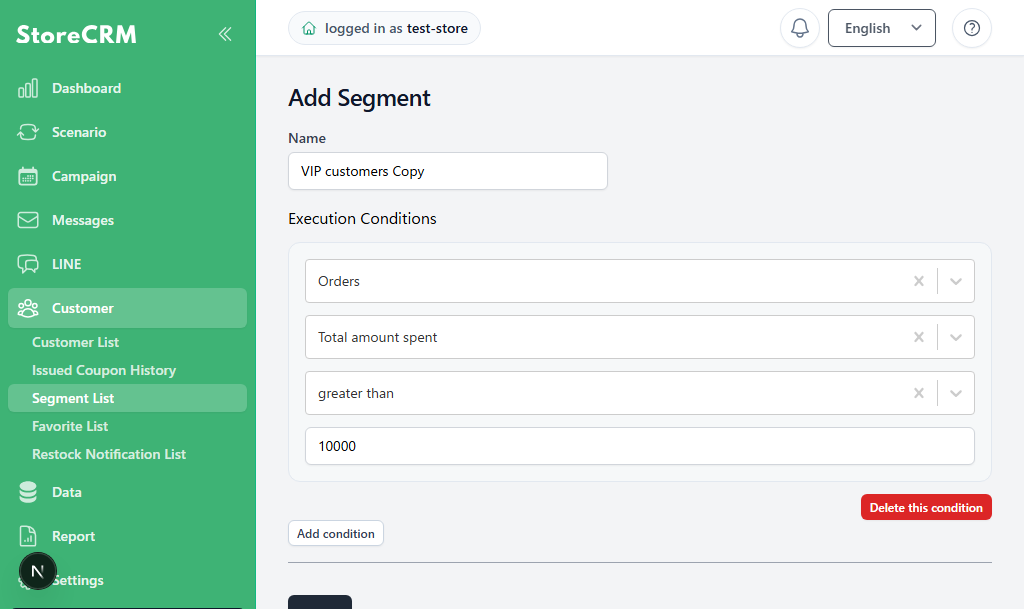This screenshot has height=609, width=1024.
Task: Expand the Orders dropdown arrow
Action: pos(955,281)
